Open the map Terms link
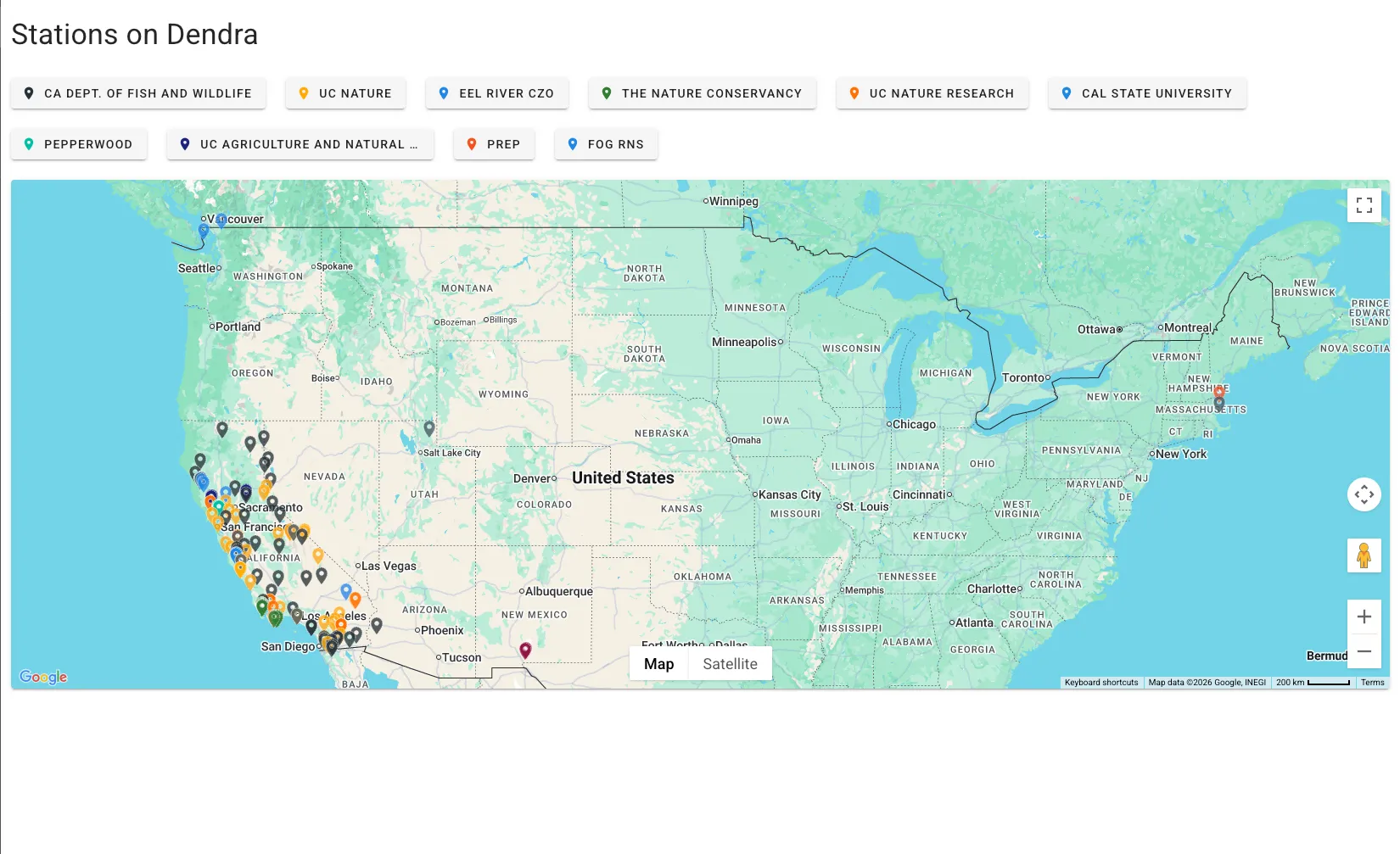1400x854 pixels. (x=1372, y=683)
